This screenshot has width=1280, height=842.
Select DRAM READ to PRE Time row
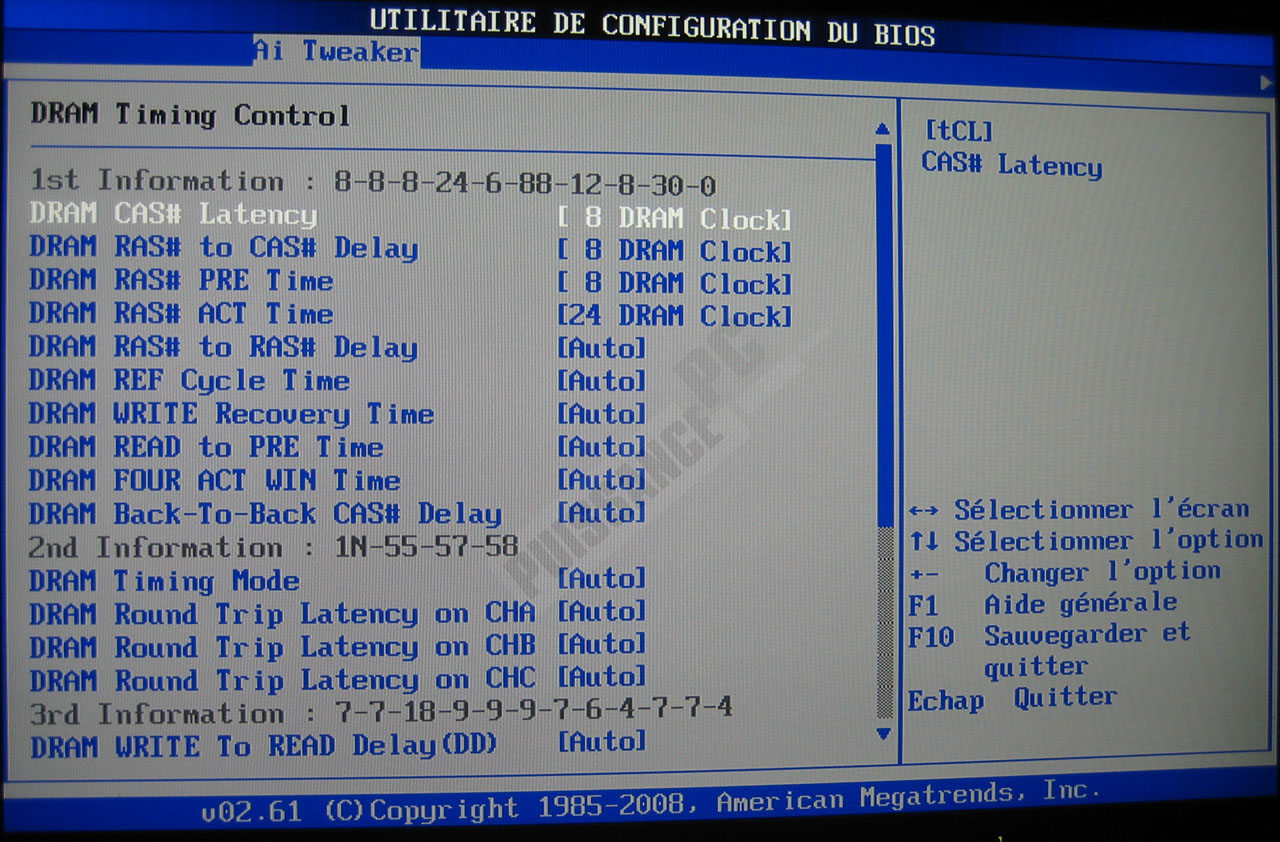point(206,447)
